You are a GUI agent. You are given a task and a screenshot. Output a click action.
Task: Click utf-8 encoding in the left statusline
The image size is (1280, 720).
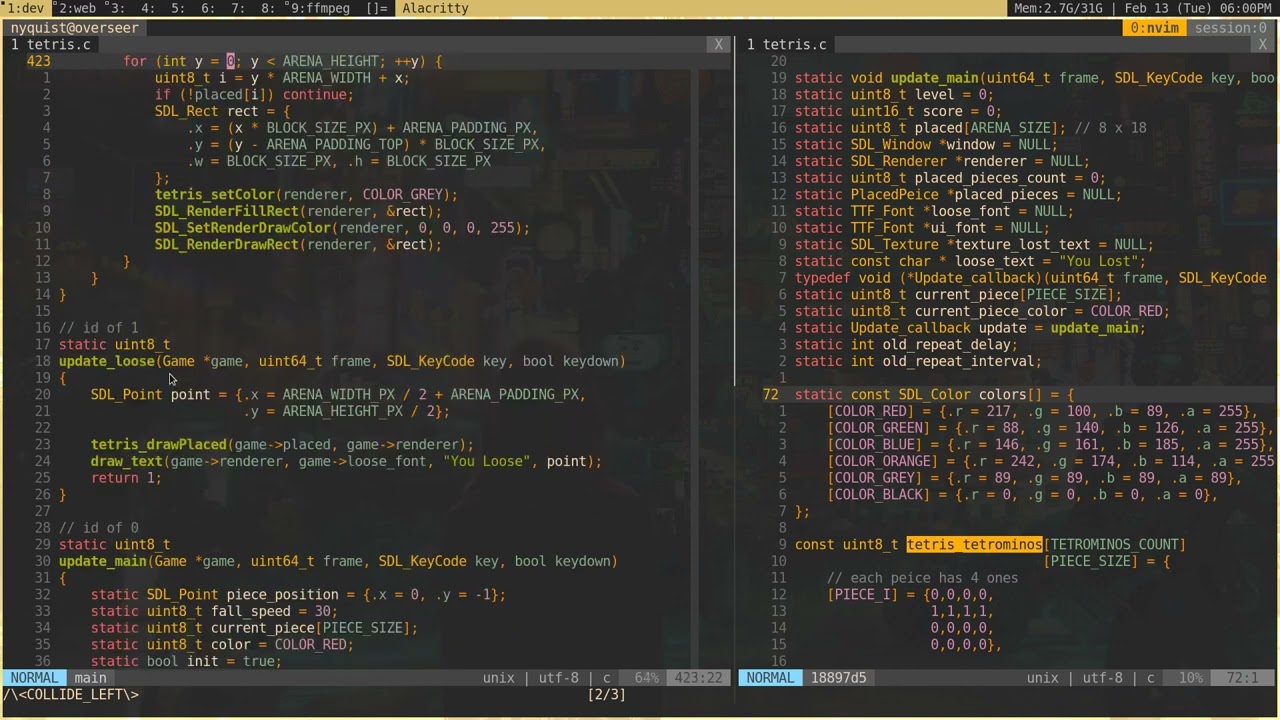point(559,678)
